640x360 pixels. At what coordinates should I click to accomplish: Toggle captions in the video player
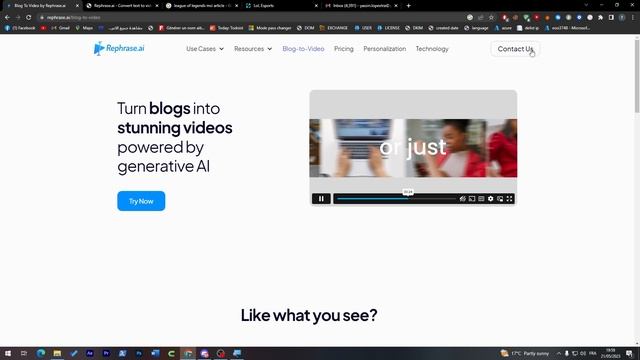481,199
